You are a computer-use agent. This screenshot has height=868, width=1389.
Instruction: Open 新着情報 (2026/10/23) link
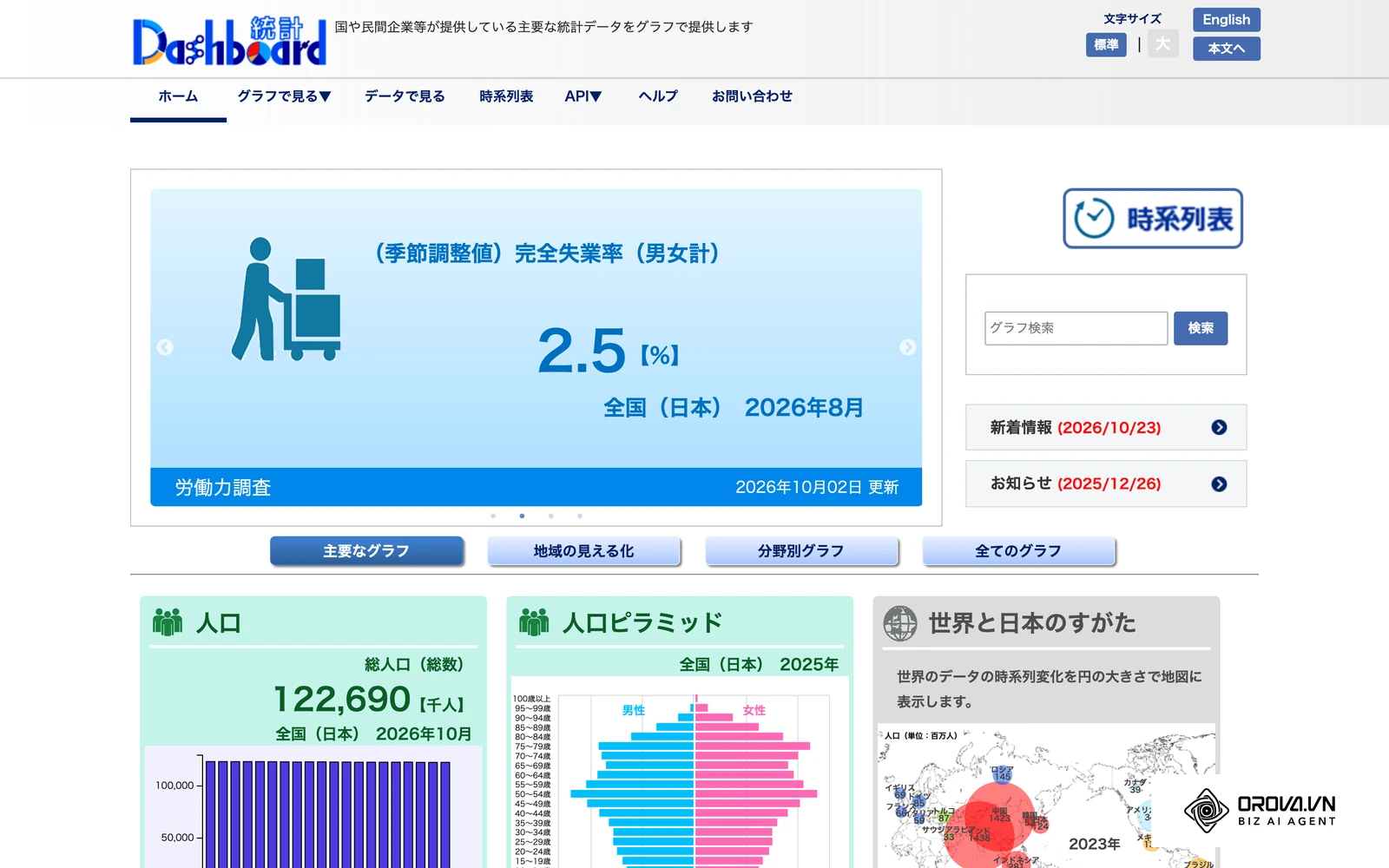tap(1106, 427)
